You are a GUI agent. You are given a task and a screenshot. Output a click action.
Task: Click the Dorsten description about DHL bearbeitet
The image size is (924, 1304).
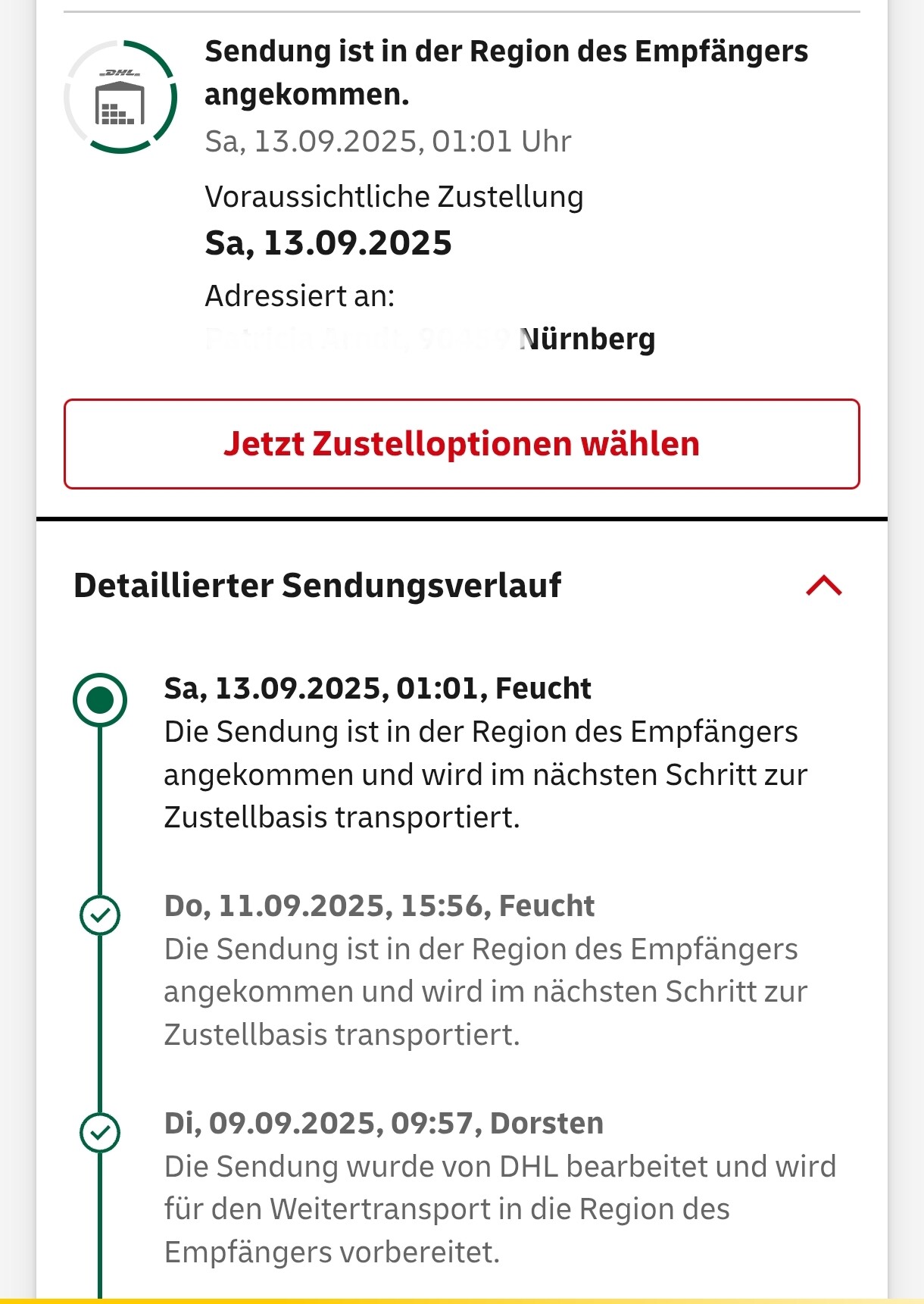point(500,1209)
